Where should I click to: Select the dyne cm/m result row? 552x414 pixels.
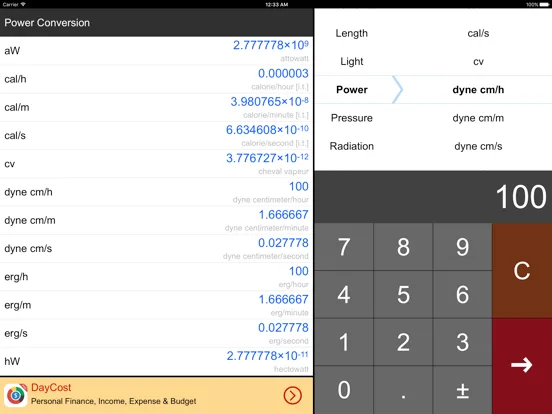(x=156, y=220)
